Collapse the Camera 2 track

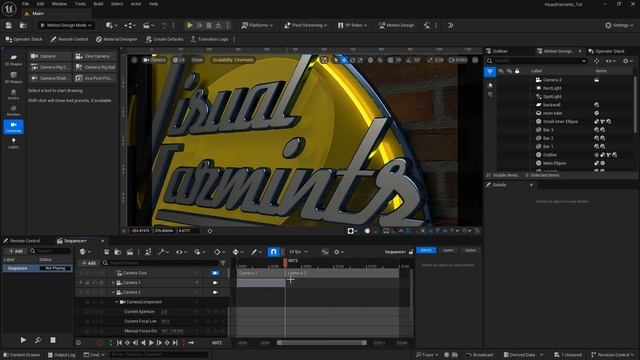113,292
